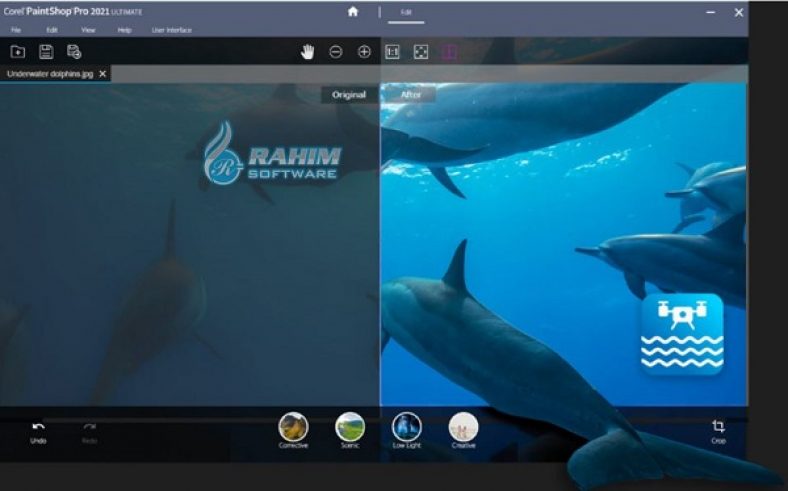Viewport: 788px width, 491px height.
Task: Select the Pan hand tool
Action: (308, 52)
